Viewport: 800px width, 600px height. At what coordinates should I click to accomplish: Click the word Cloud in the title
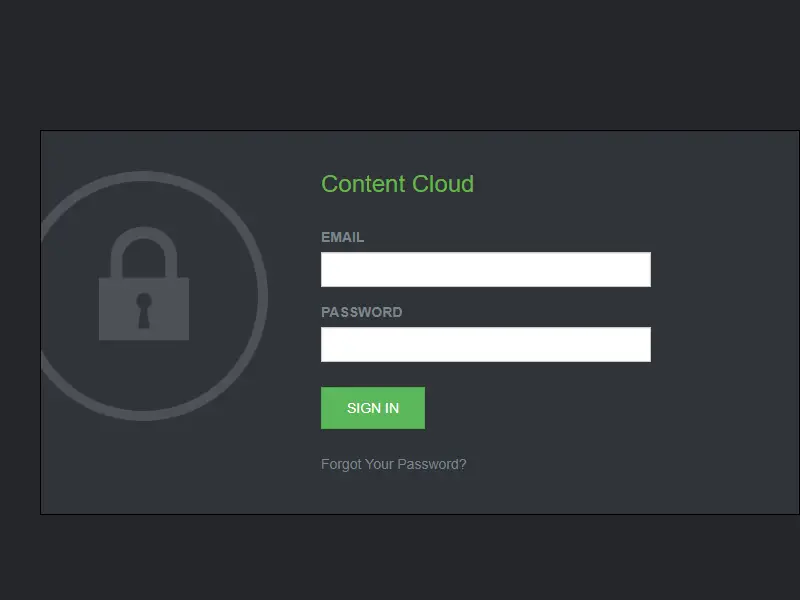[443, 184]
